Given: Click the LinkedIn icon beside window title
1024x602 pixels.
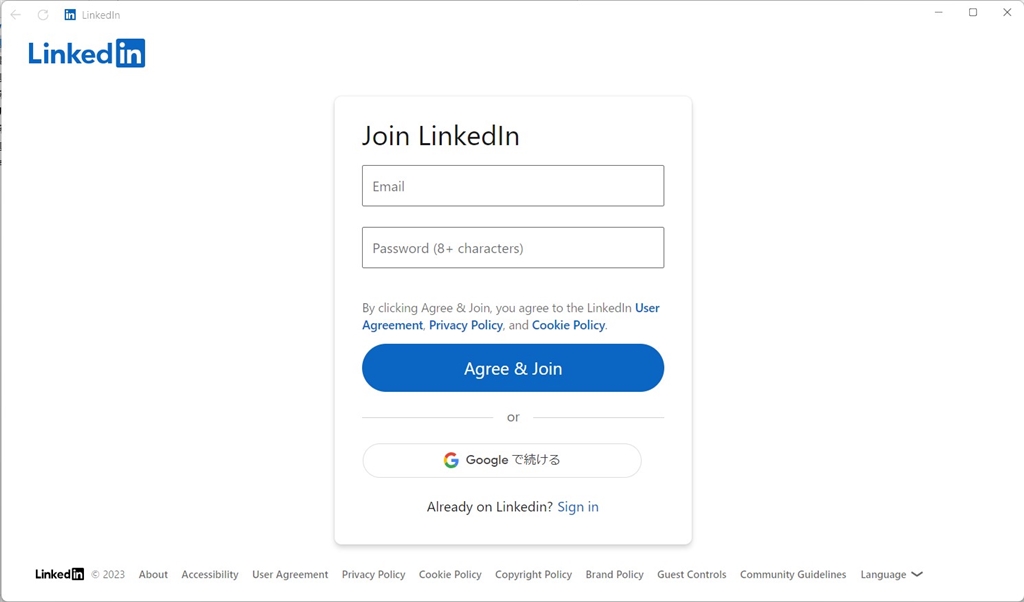Looking at the screenshot, I should (70, 14).
